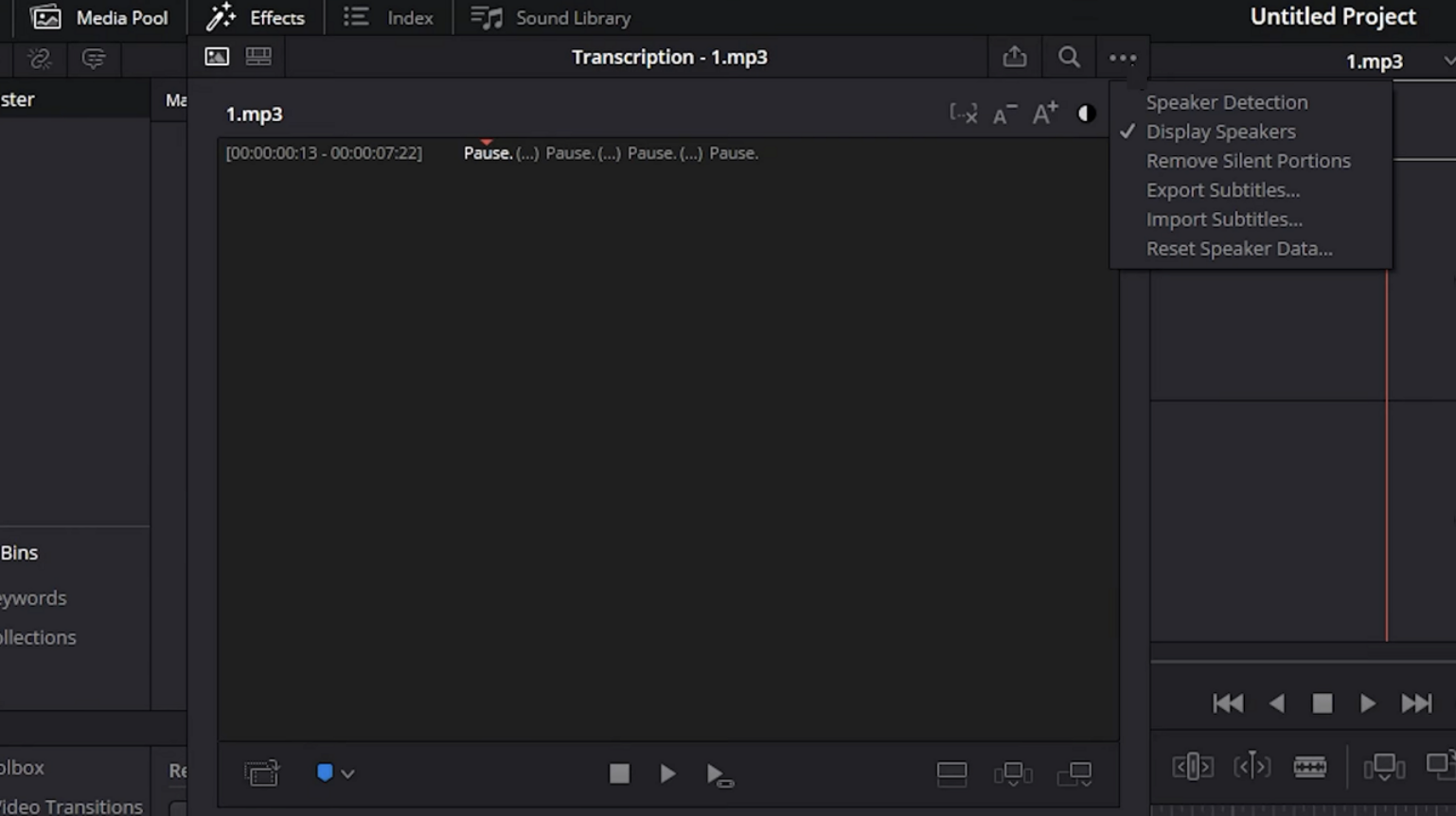The width and height of the screenshot is (1456, 816).
Task: Select the dynamic trim icon
Action: [x=1252, y=765]
